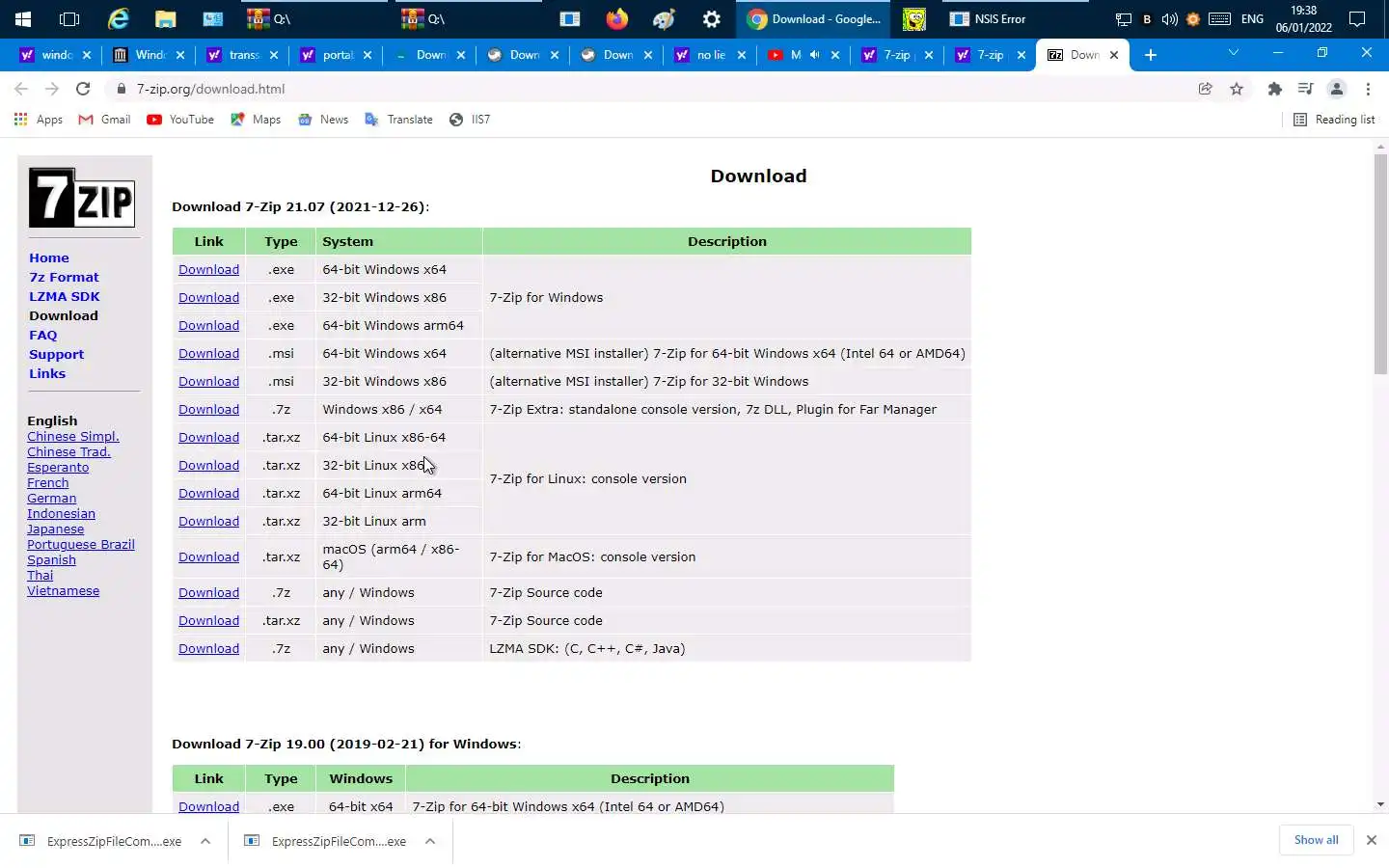Open the Chrome extensions puzzle icon

[1275, 89]
